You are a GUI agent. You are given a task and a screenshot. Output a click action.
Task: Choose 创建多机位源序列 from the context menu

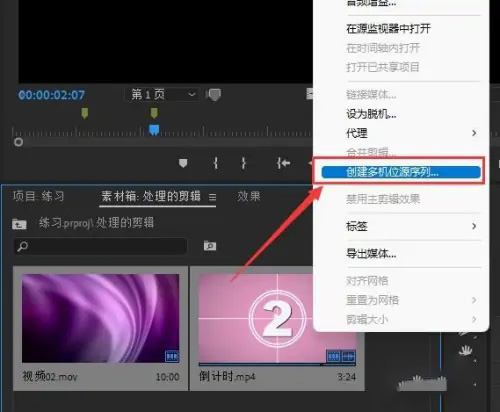401,172
